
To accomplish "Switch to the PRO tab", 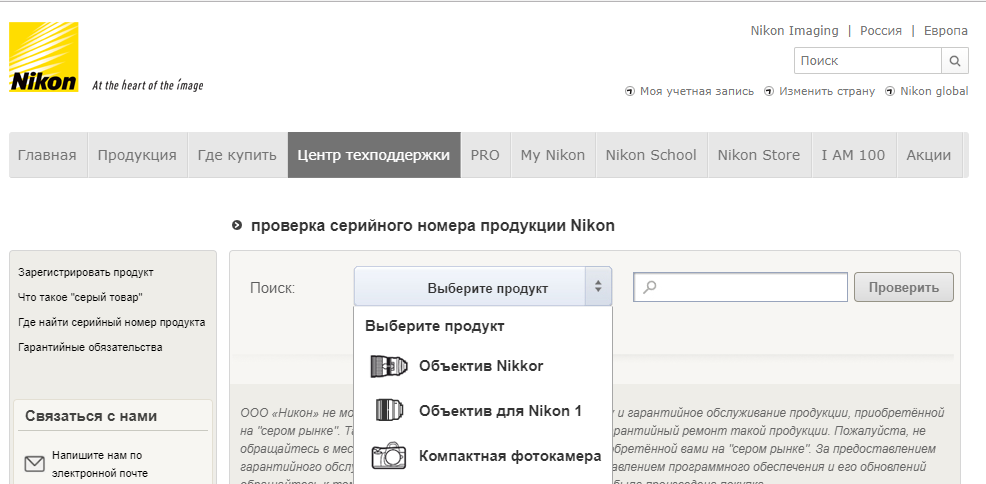I will (485, 155).
